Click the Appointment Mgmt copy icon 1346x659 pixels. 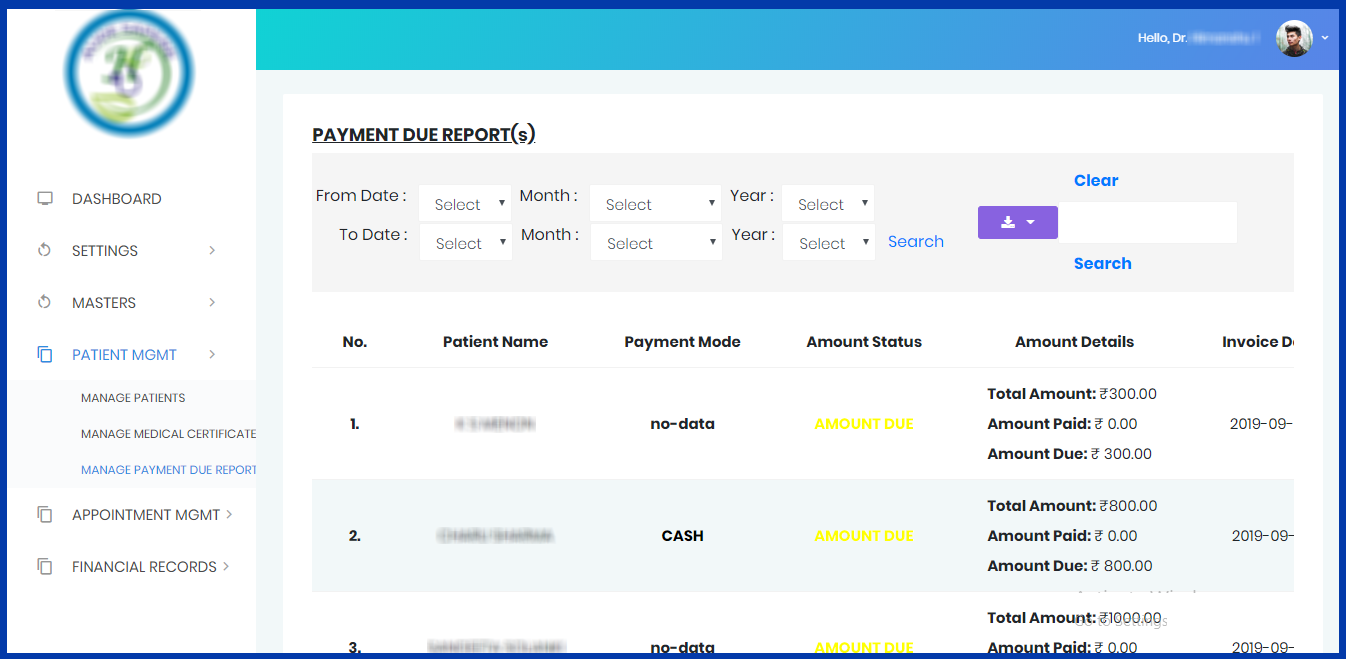pyautogui.click(x=44, y=514)
